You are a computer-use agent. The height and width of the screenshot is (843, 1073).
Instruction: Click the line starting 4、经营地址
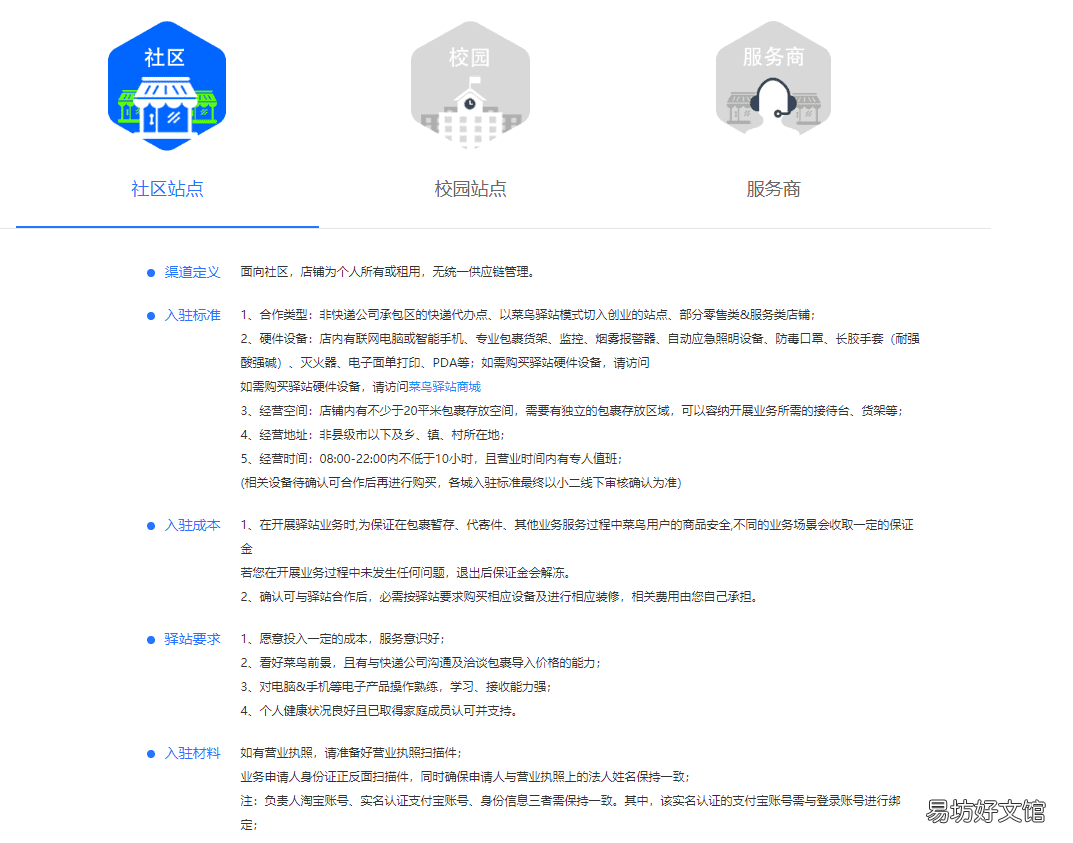coord(372,435)
